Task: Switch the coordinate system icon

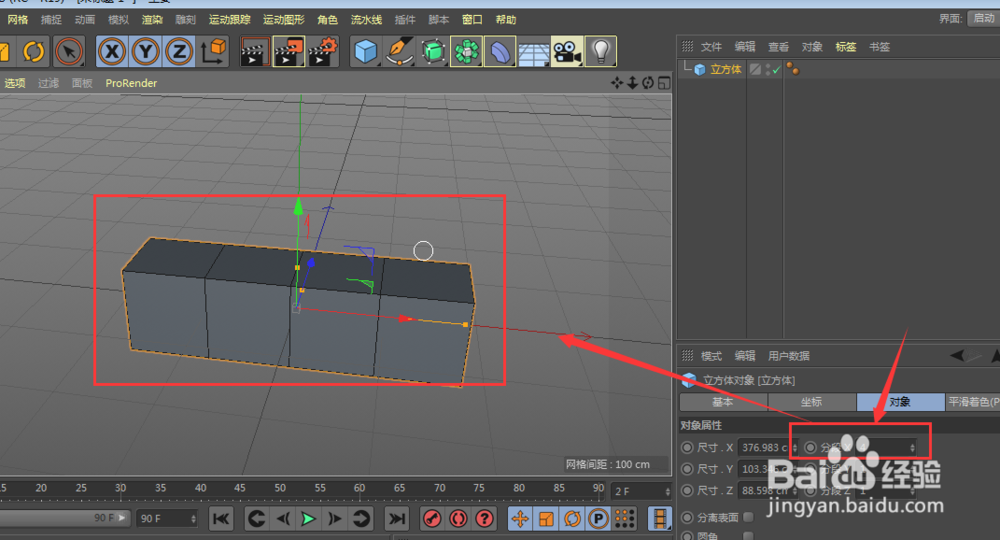Action: [x=214, y=52]
